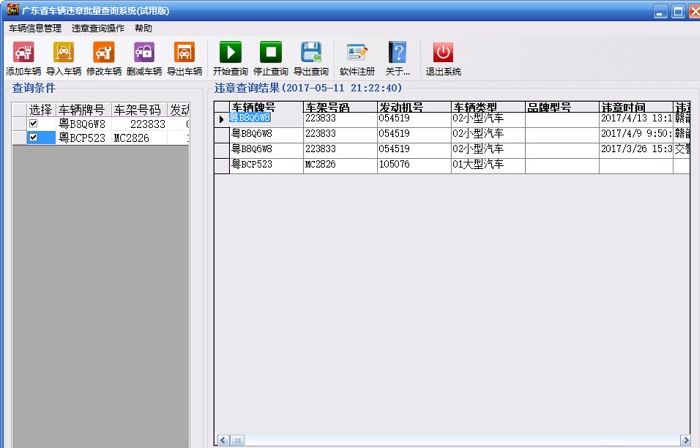
Task: Open 软件注册 (software registration) icon
Action: pos(357,53)
